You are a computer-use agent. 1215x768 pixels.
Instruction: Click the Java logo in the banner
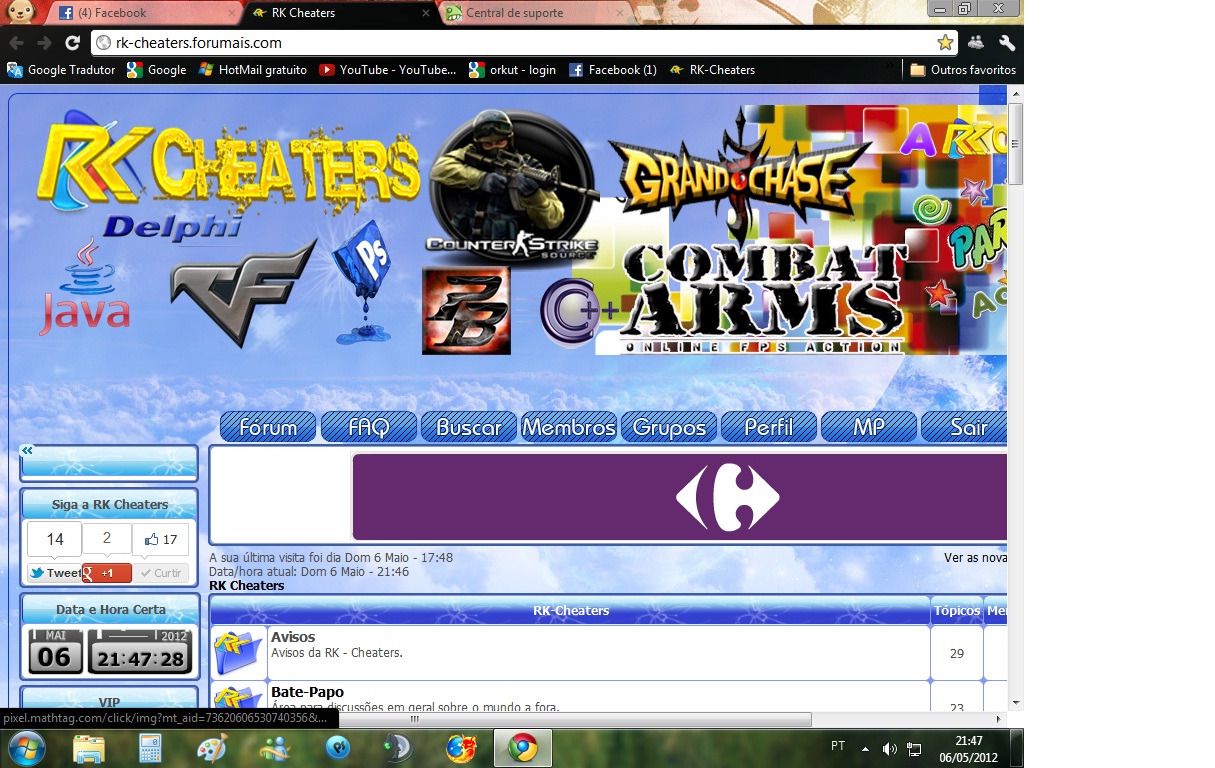(x=84, y=287)
